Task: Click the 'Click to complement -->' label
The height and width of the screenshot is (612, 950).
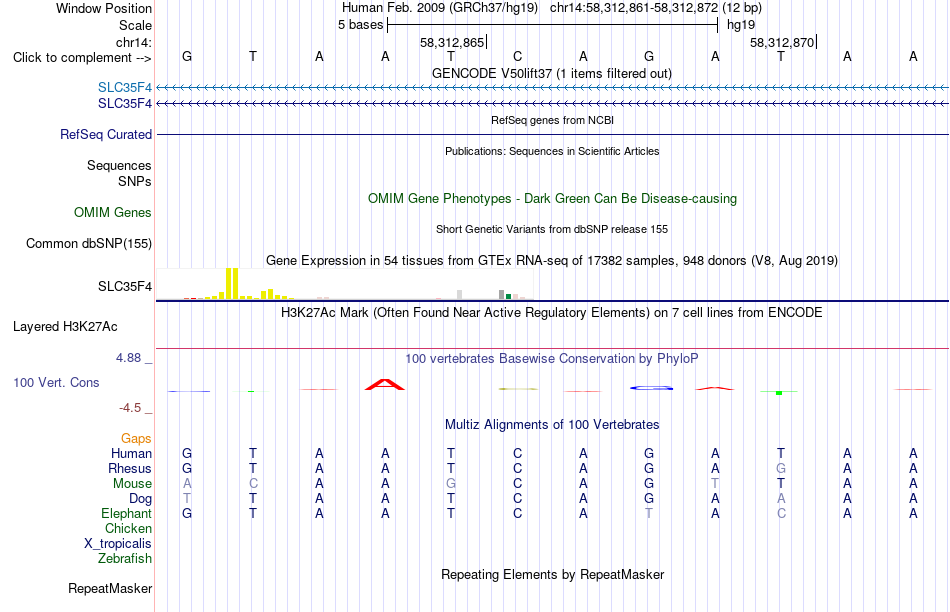Action: [82, 58]
